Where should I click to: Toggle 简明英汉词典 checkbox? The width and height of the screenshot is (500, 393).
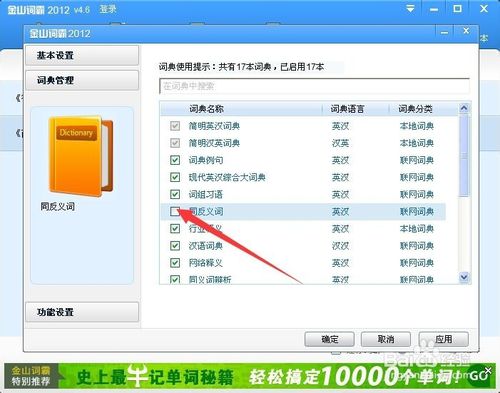pyautogui.click(x=175, y=126)
